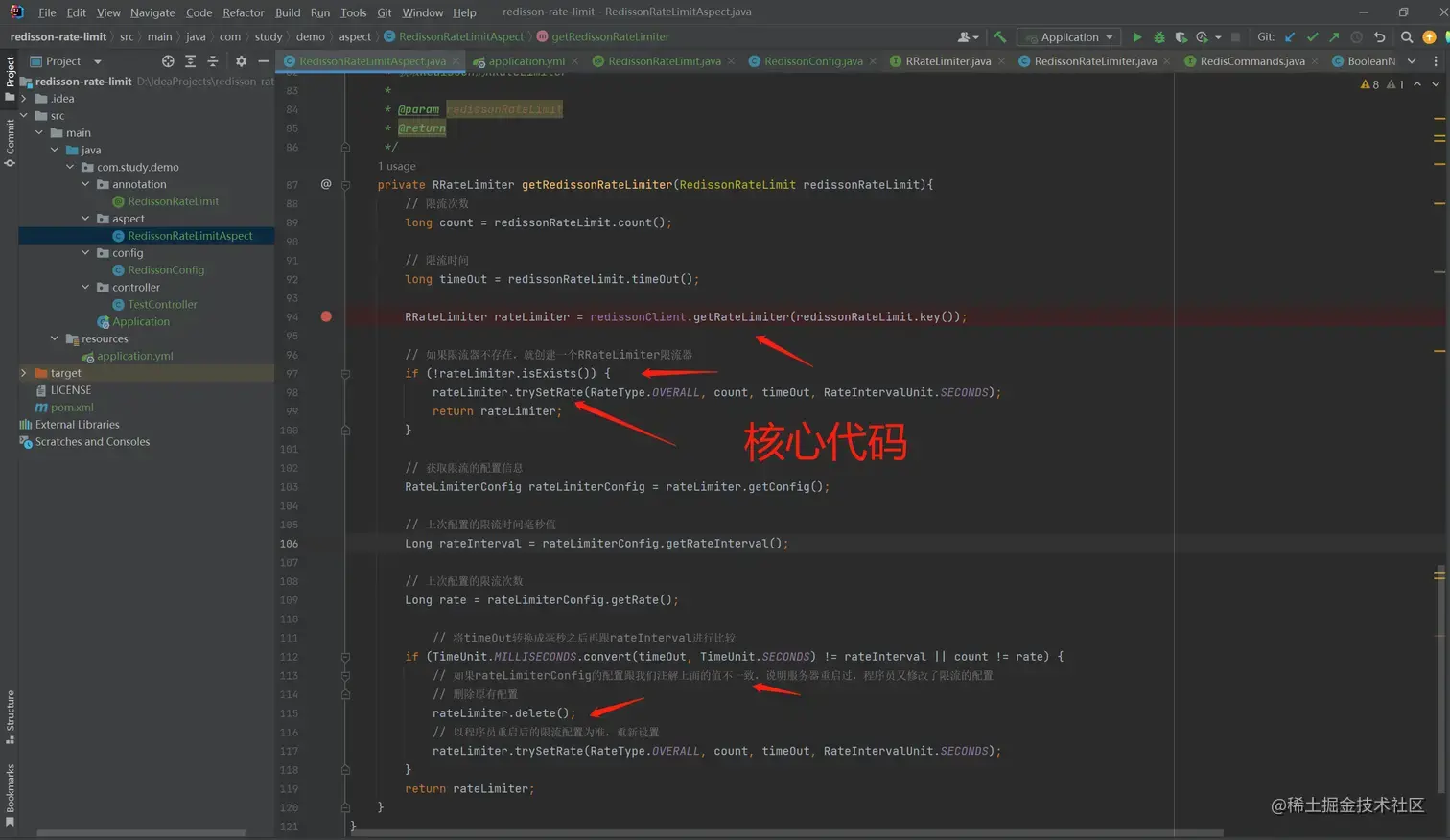Go to previous highlighted error arrow
The image size is (1450, 840).
[1417, 84]
